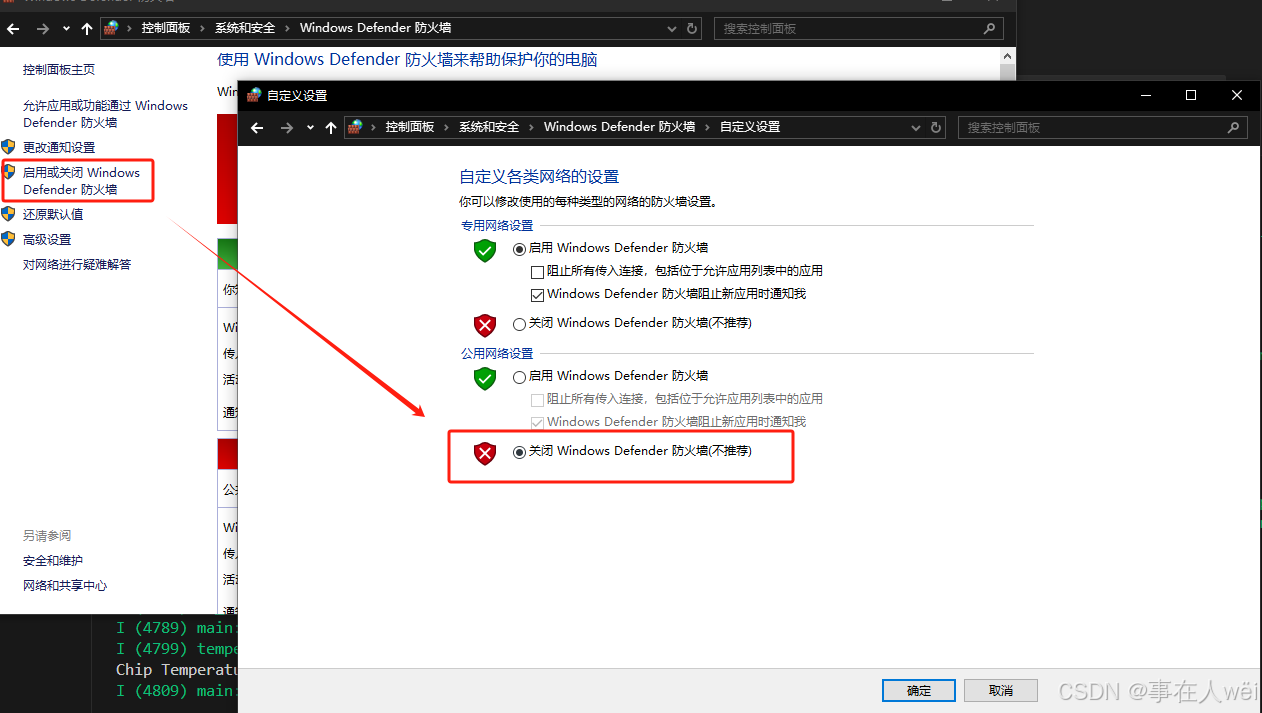
Task: Click Refresh icon in background window address bar
Action: coord(692,29)
